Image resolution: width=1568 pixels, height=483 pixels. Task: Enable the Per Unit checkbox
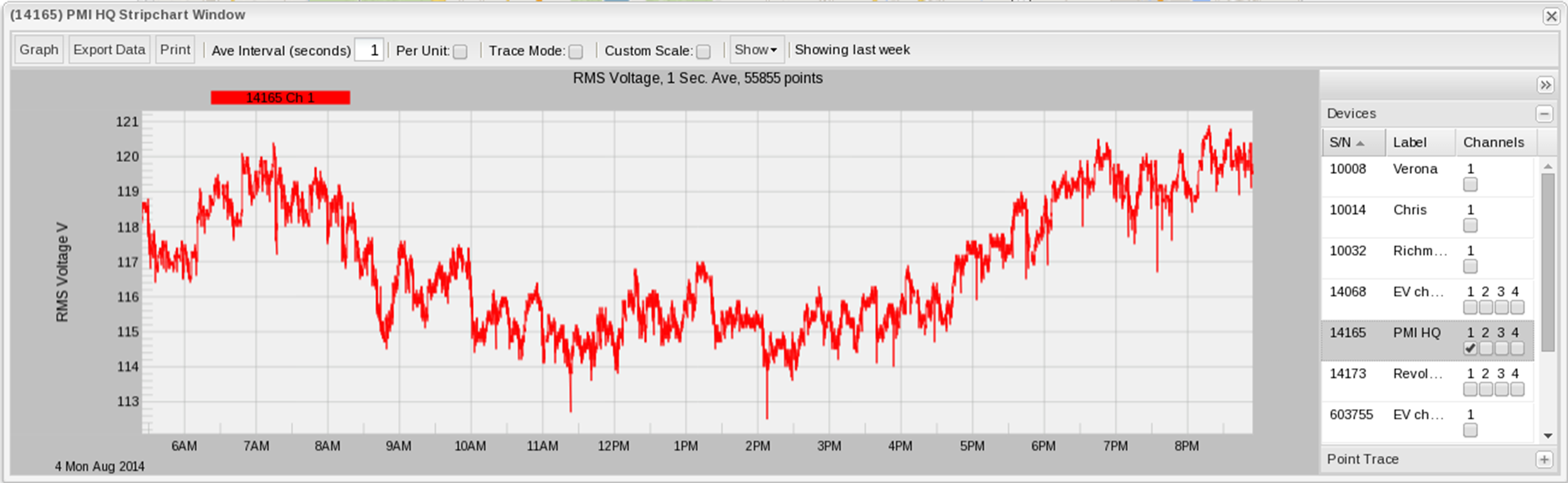click(460, 51)
